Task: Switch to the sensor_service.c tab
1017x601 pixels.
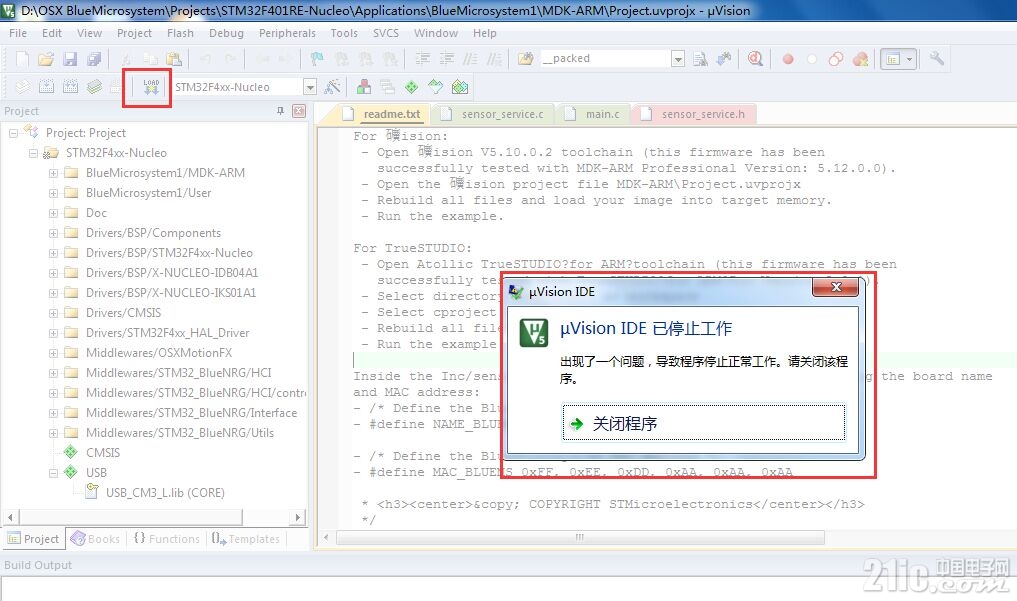Action: tap(494, 114)
